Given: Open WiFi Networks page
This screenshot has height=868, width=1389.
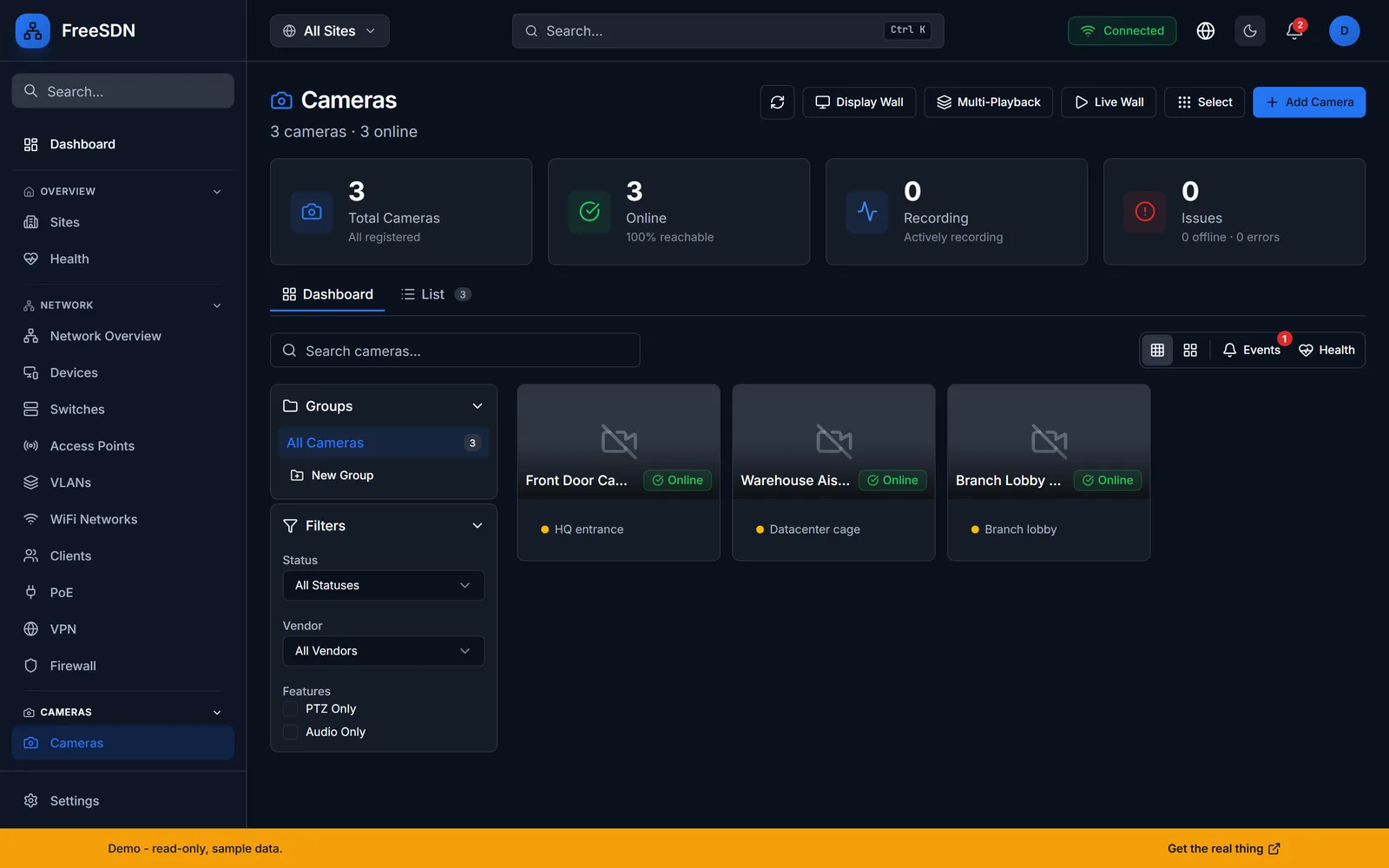Looking at the screenshot, I should [122, 519].
